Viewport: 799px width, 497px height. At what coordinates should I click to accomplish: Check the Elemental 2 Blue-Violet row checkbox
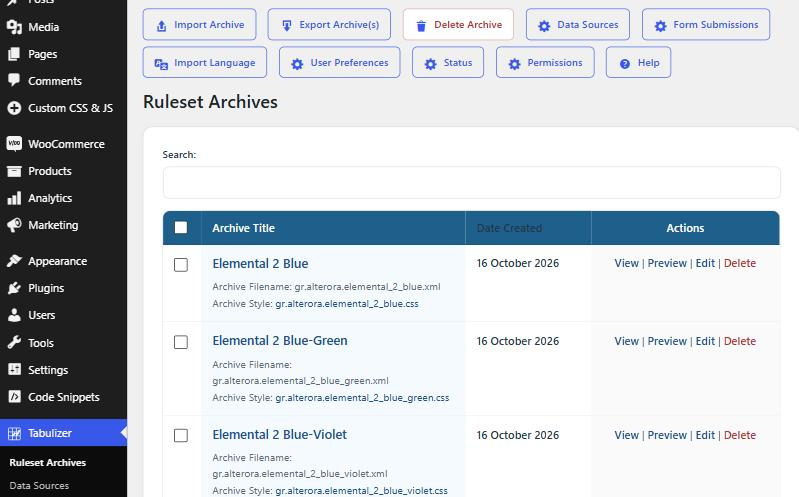pyautogui.click(x=181, y=435)
